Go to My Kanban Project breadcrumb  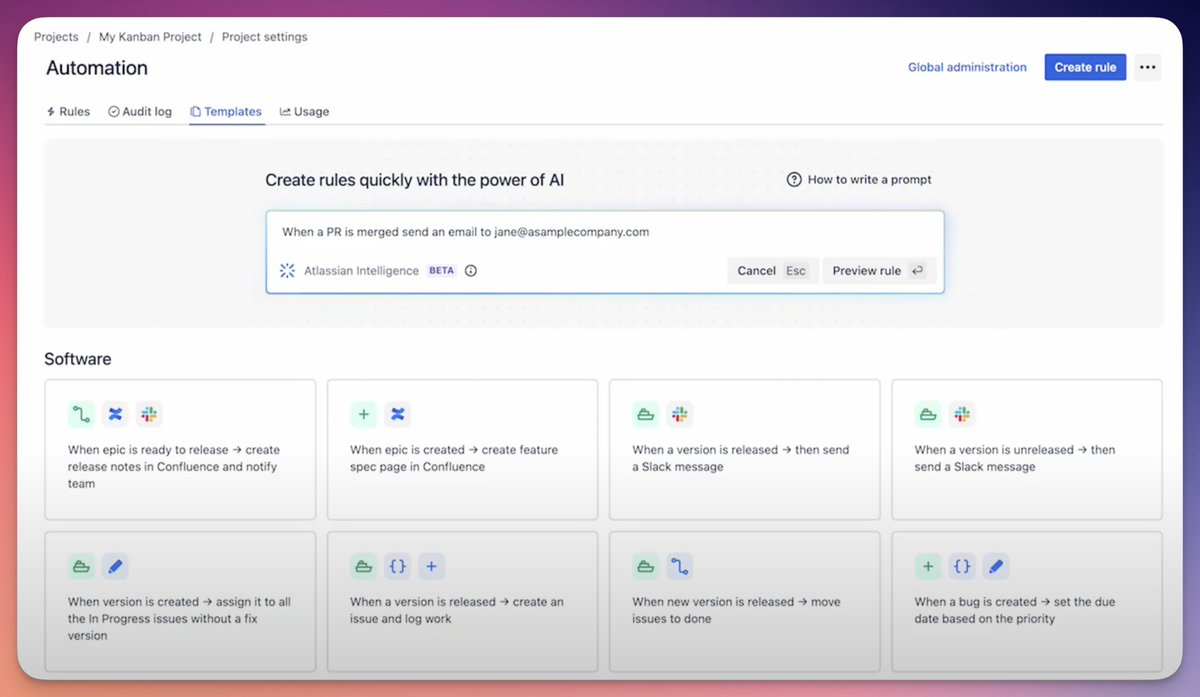pos(149,37)
